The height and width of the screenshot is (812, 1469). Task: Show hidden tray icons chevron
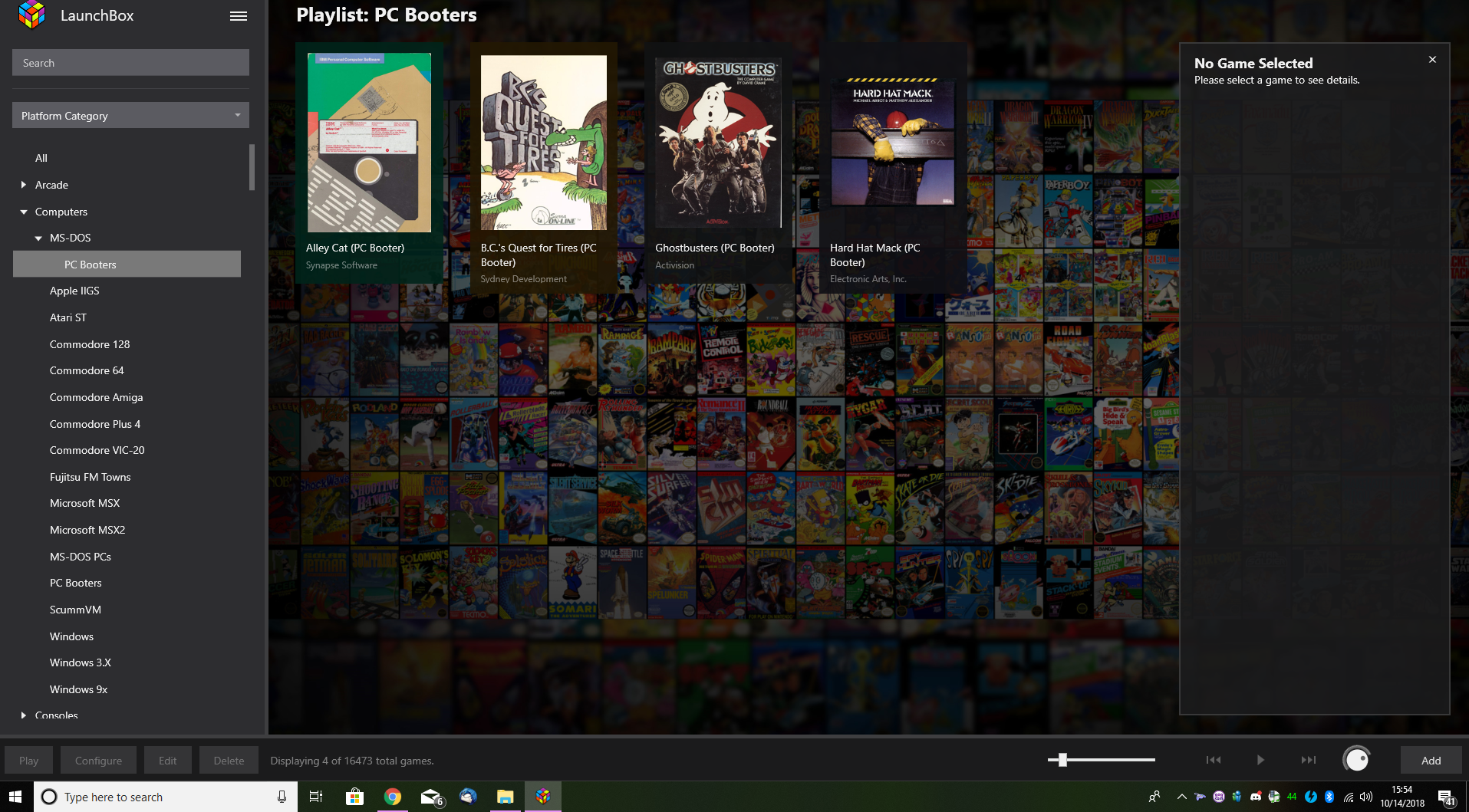tap(1181, 797)
